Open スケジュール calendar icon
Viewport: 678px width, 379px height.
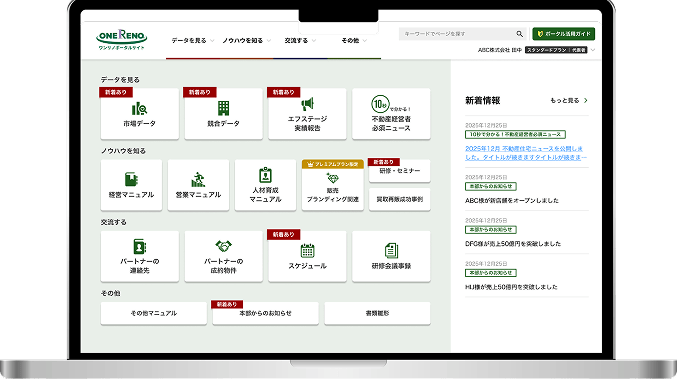[x=307, y=250]
